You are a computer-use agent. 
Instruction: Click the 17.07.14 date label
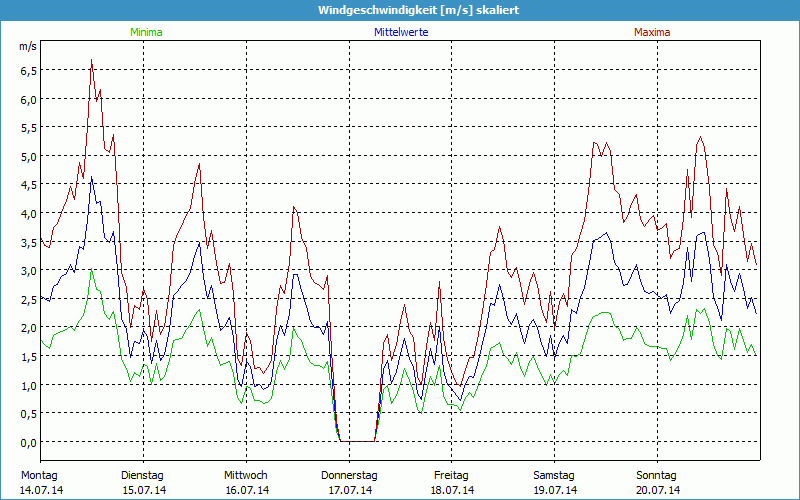350,490
